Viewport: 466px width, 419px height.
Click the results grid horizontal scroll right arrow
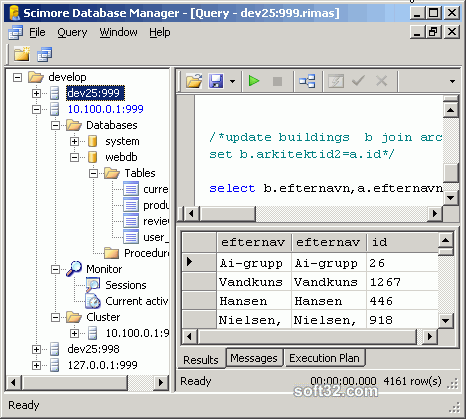tap(430, 337)
